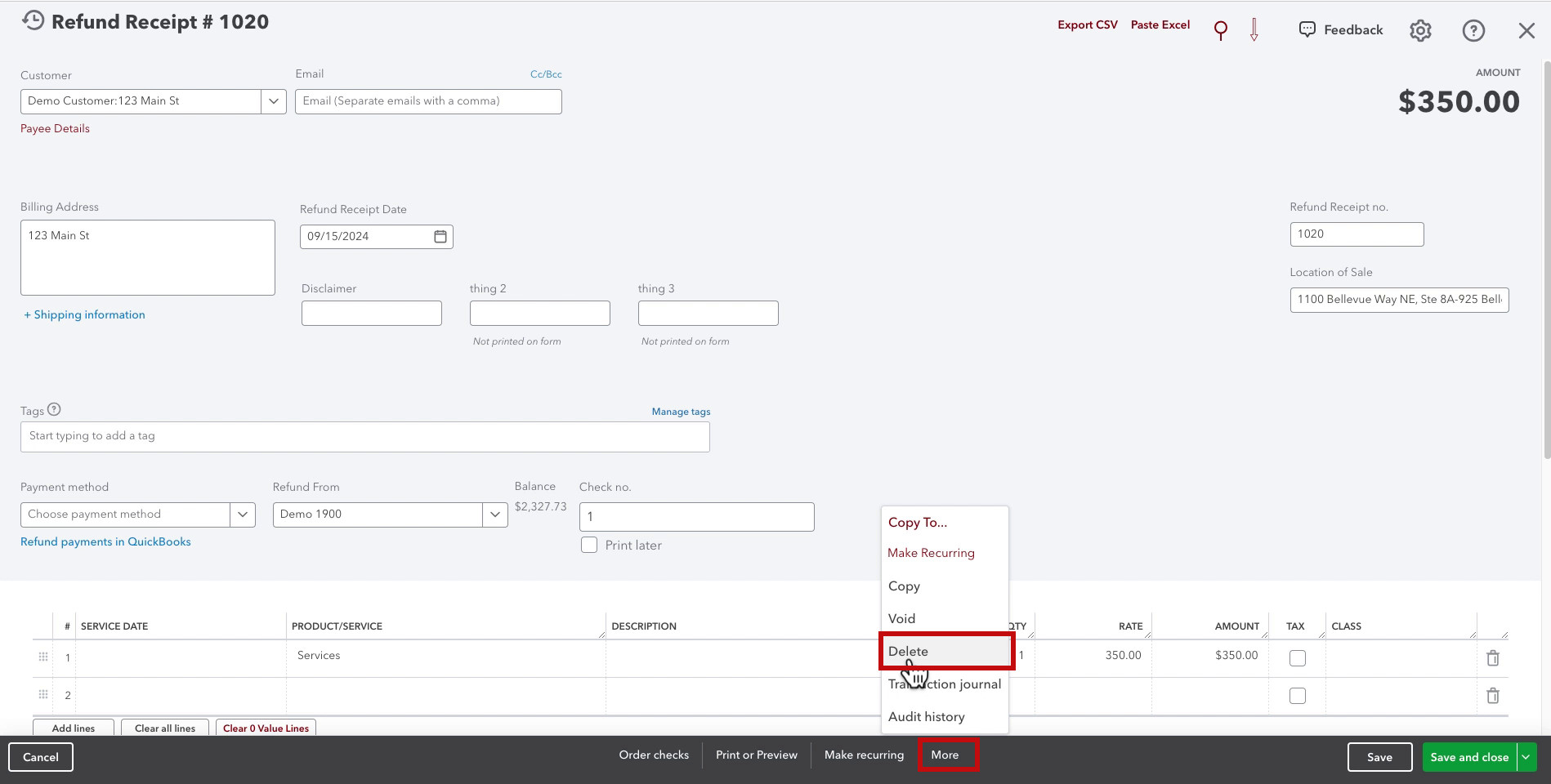Choose Copy from the More menu
Image resolution: width=1551 pixels, height=784 pixels.
tap(904, 586)
